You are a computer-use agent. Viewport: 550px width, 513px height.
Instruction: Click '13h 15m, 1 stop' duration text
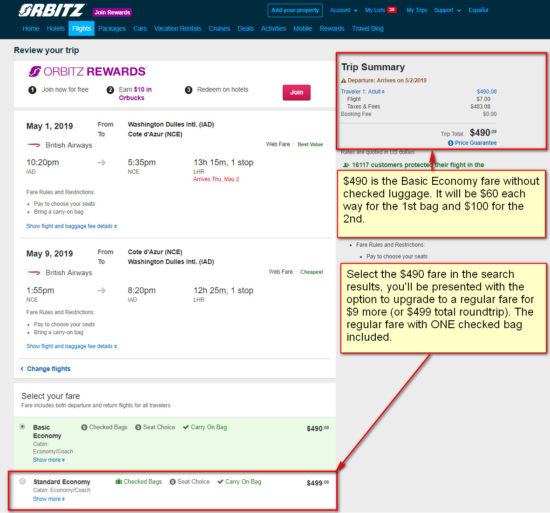coord(223,162)
